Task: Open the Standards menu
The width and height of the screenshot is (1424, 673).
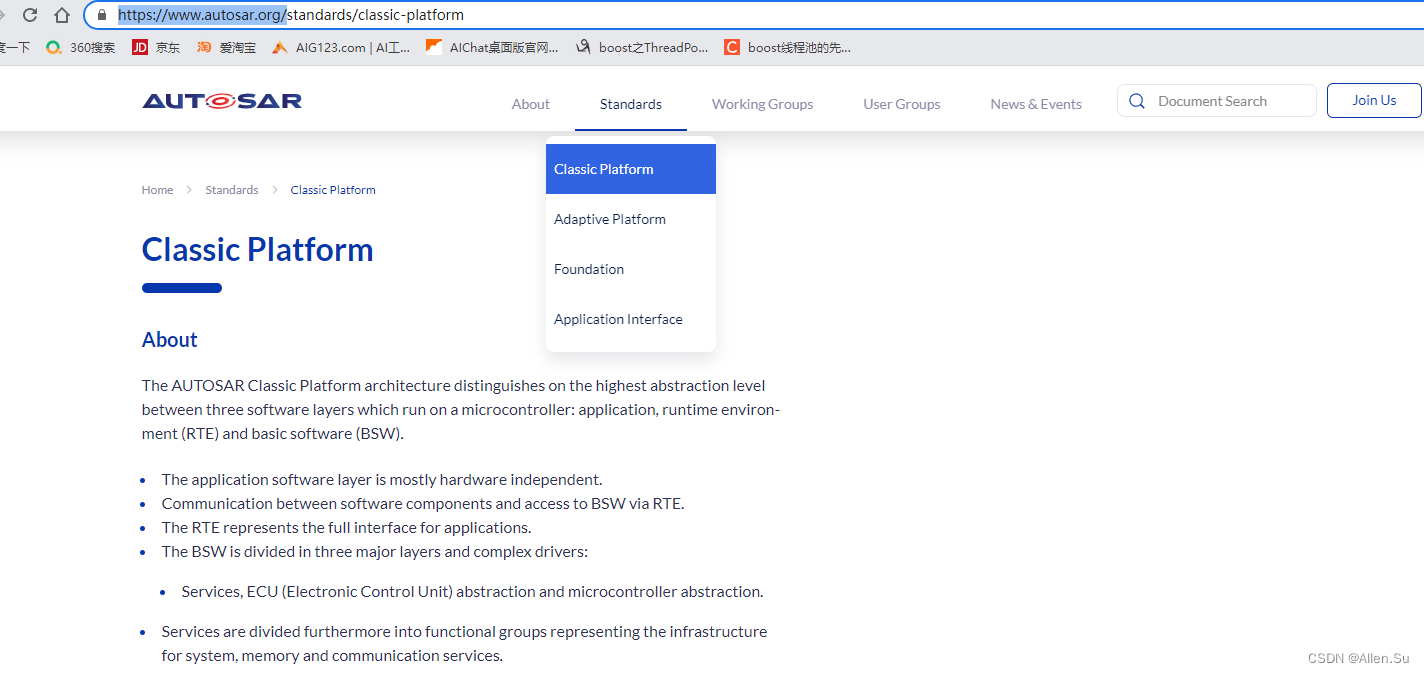Action: (x=631, y=104)
